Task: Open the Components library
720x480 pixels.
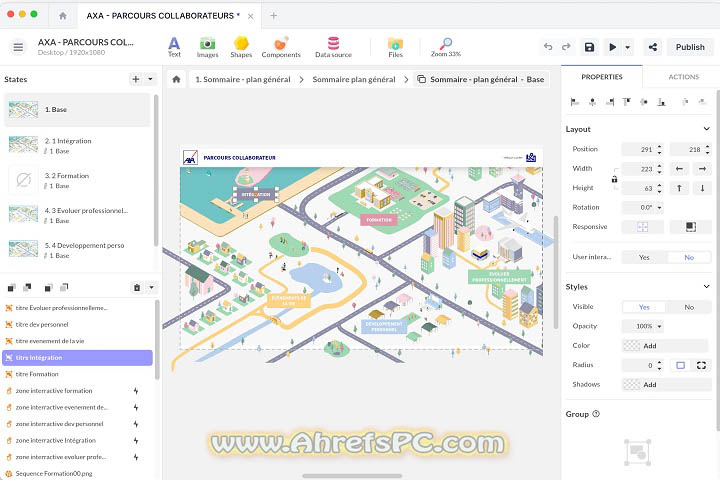Action: coord(281,47)
